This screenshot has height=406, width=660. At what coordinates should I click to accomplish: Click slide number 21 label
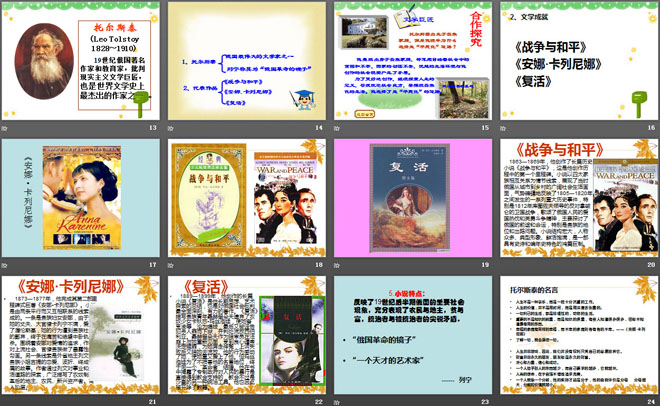[x=152, y=402]
